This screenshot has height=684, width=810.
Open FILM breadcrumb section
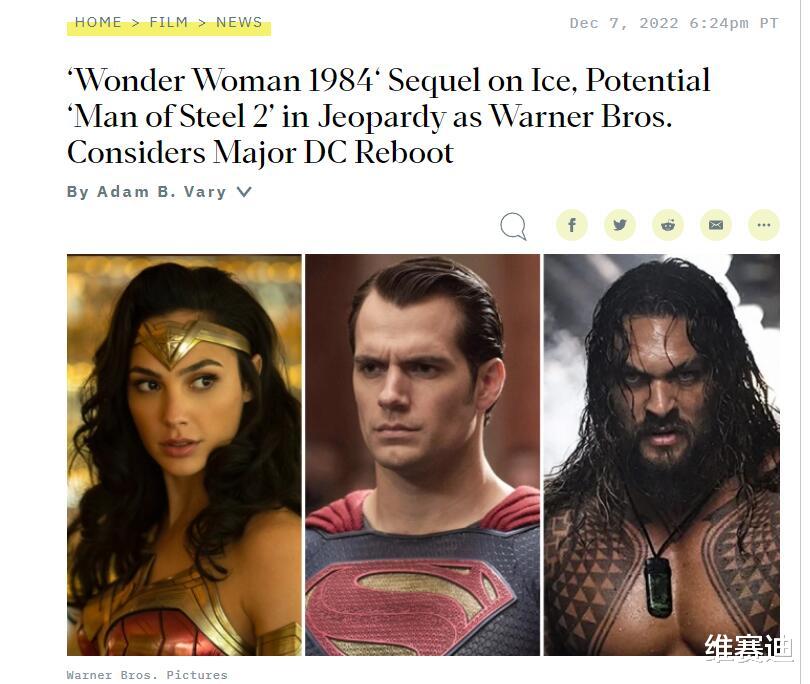pyautogui.click(x=168, y=22)
